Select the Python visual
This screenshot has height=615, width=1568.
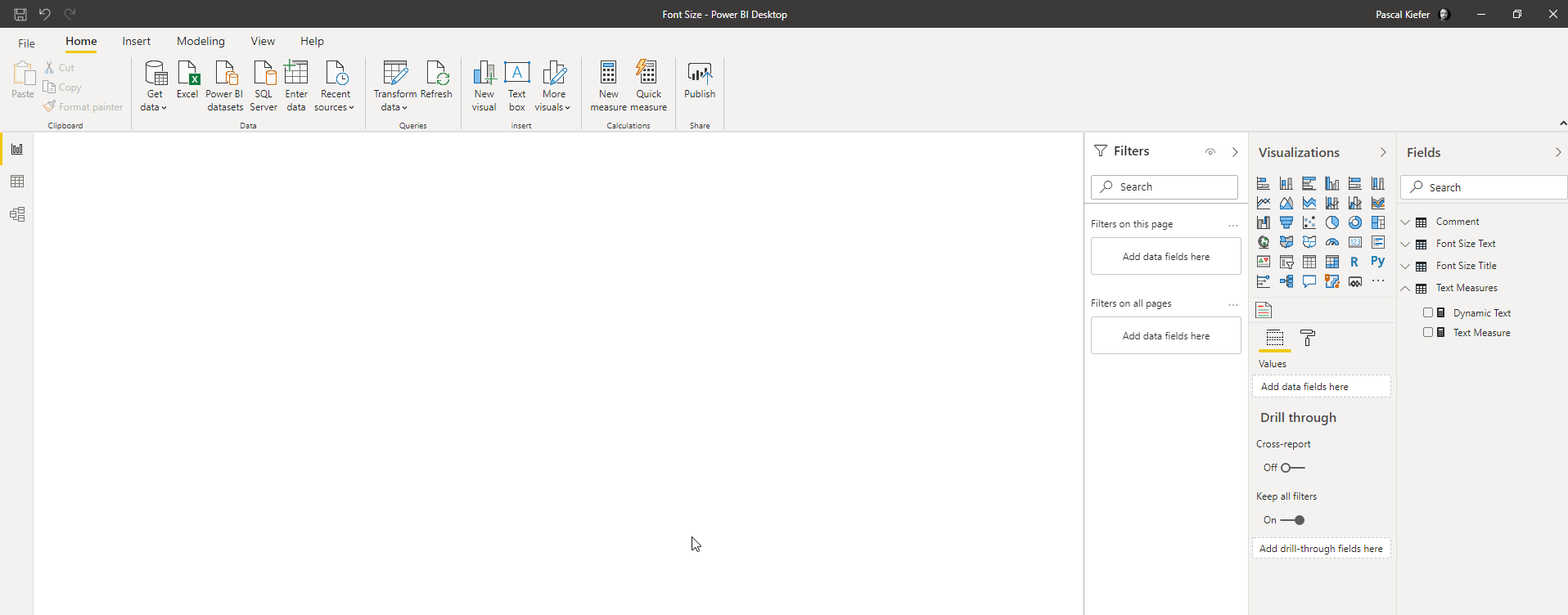1378,262
